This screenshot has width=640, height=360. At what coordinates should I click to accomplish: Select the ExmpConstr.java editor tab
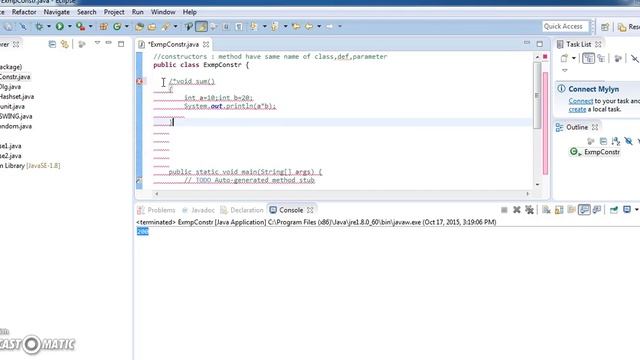pyautogui.click(x=173, y=44)
